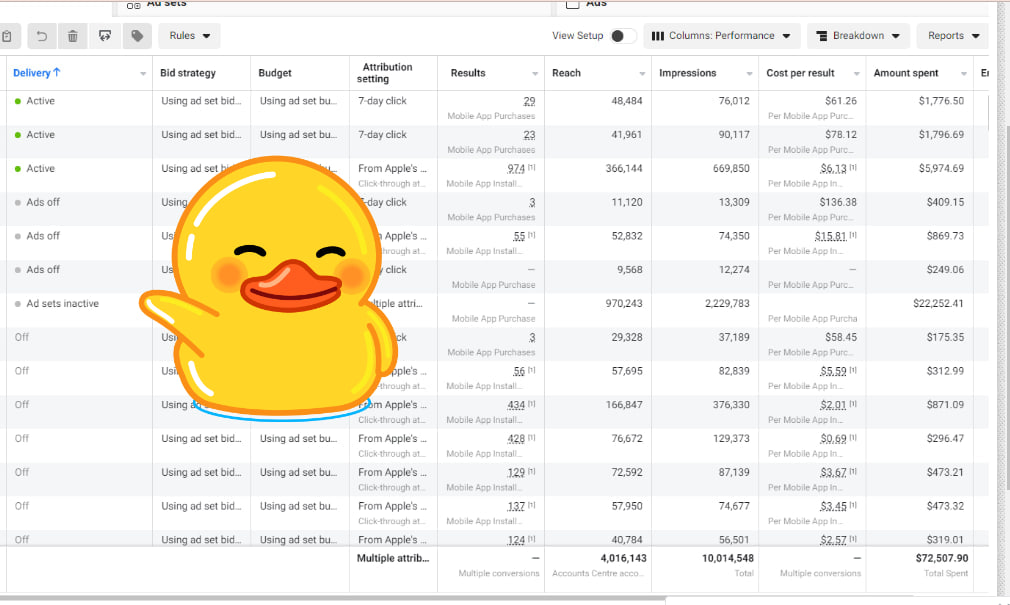This screenshot has width=1010, height=605.
Task: Click the footnote marker next to the $6.13 cost
Action: [853, 167]
